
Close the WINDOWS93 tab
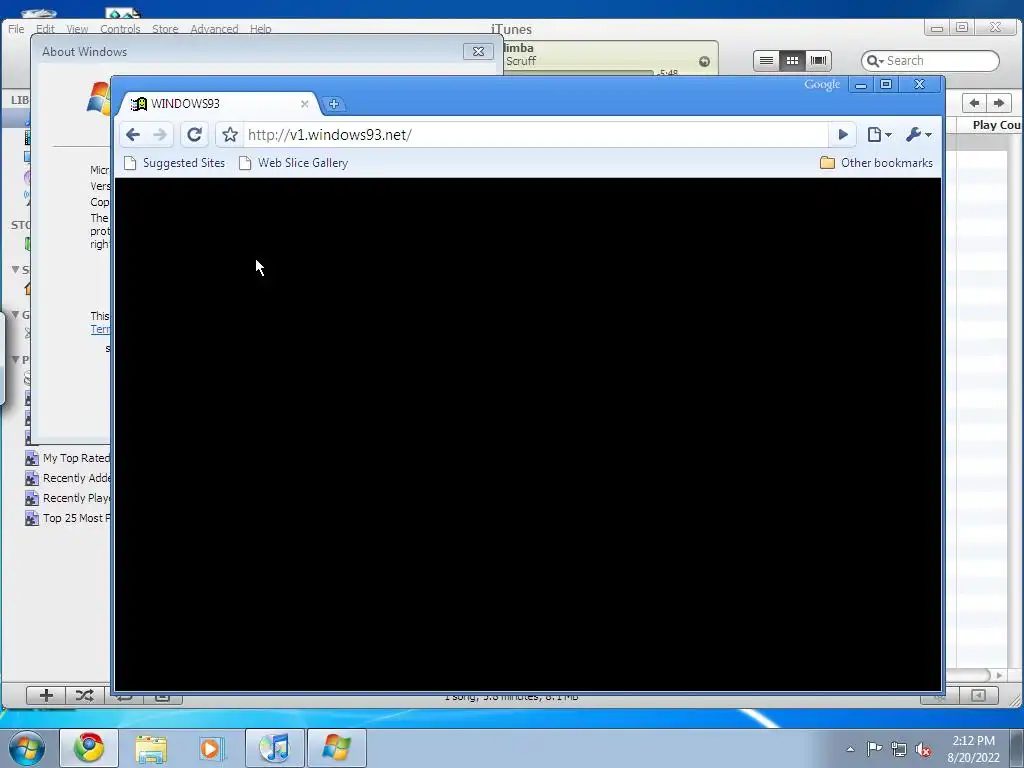[x=304, y=104]
